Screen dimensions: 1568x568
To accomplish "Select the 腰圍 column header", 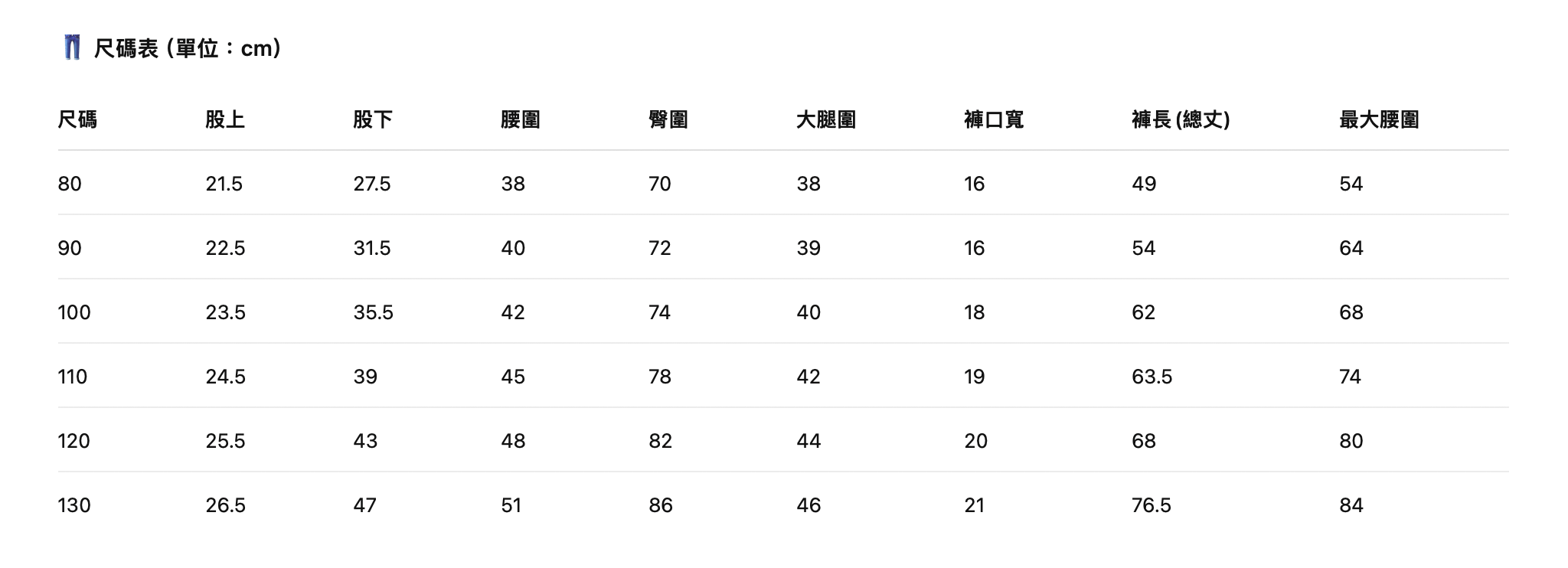I will pyautogui.click(x=521, y=119).
